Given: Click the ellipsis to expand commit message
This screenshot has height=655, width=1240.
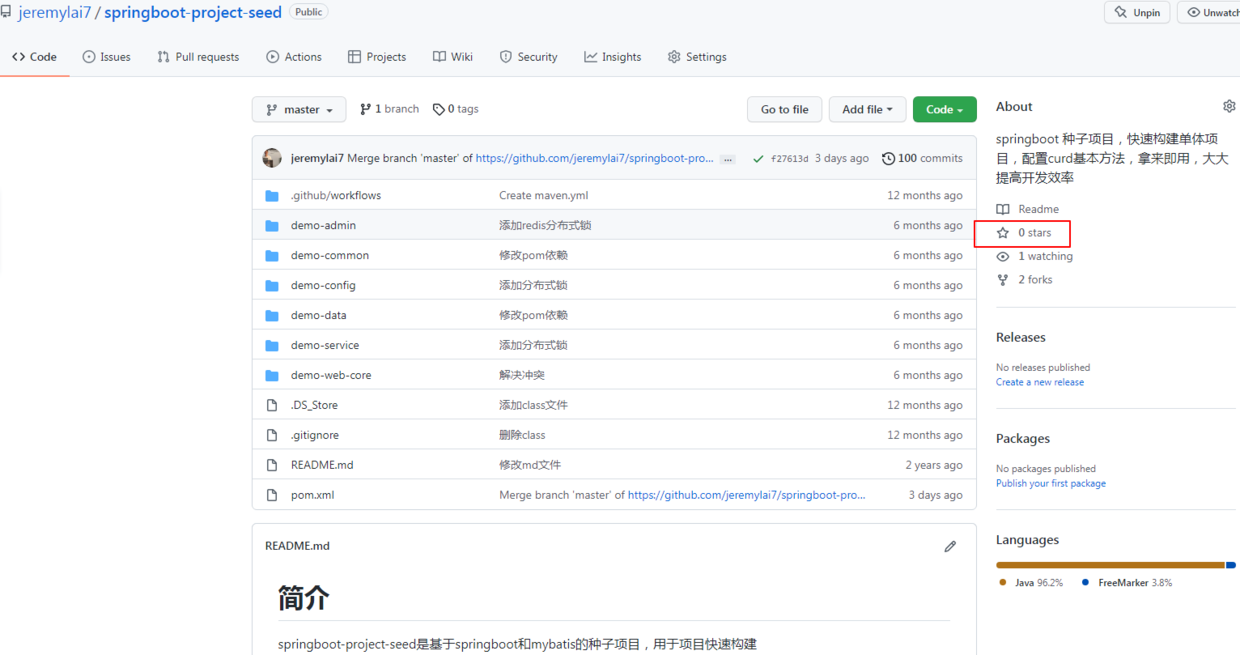Looking at the screenshot, I should click(728, 159).
